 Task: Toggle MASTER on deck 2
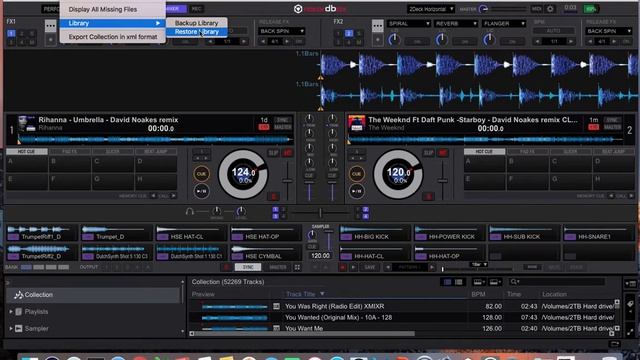[612, 127]
